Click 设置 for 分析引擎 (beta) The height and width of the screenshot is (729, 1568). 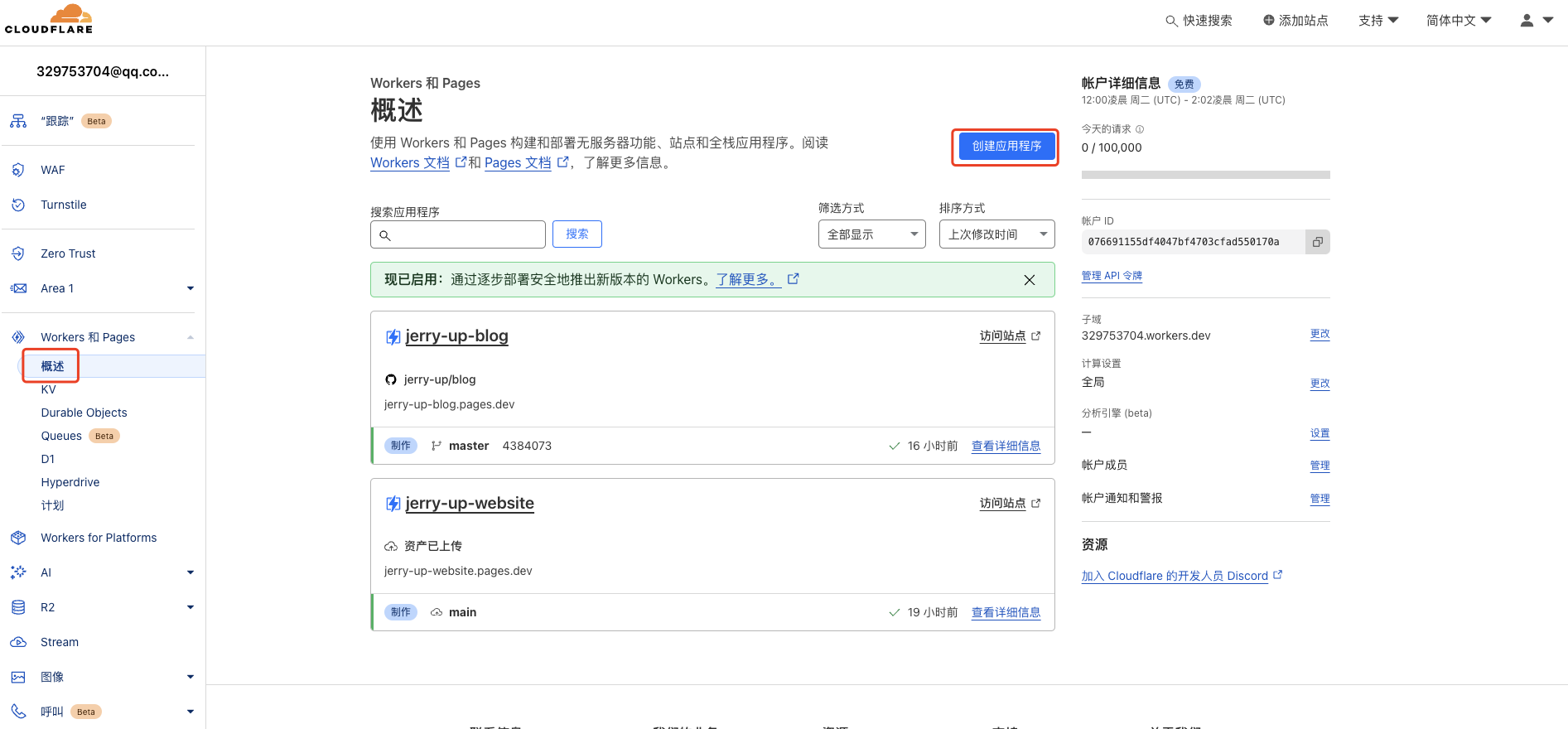click(x=1320, y=433)
